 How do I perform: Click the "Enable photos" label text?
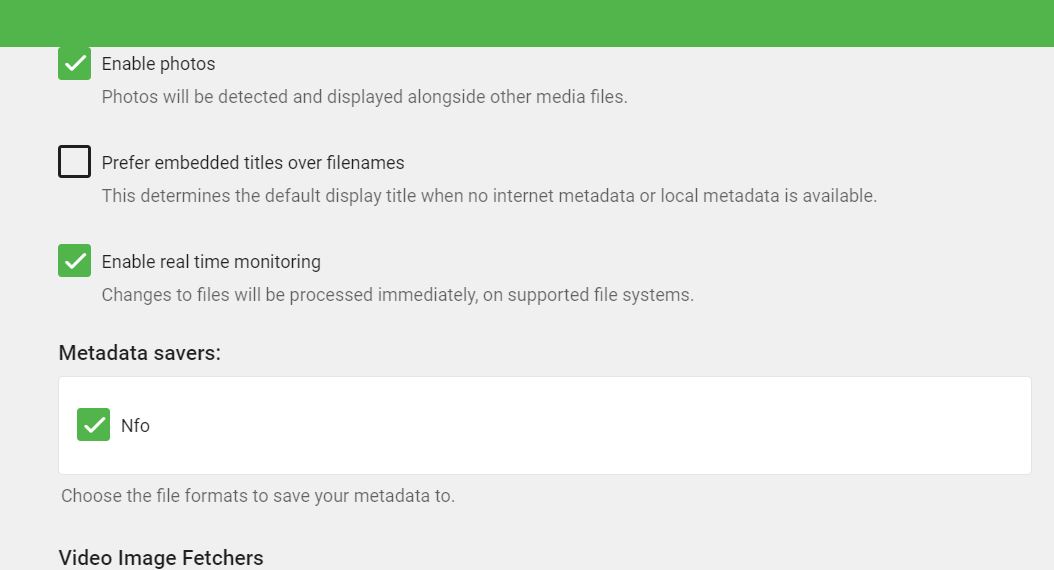pos(158,64)
